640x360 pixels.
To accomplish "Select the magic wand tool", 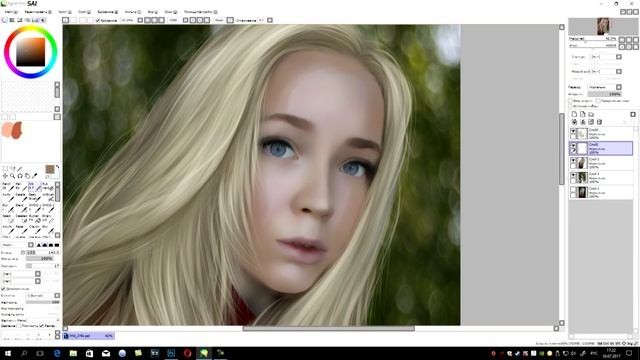I will point(20,169).
